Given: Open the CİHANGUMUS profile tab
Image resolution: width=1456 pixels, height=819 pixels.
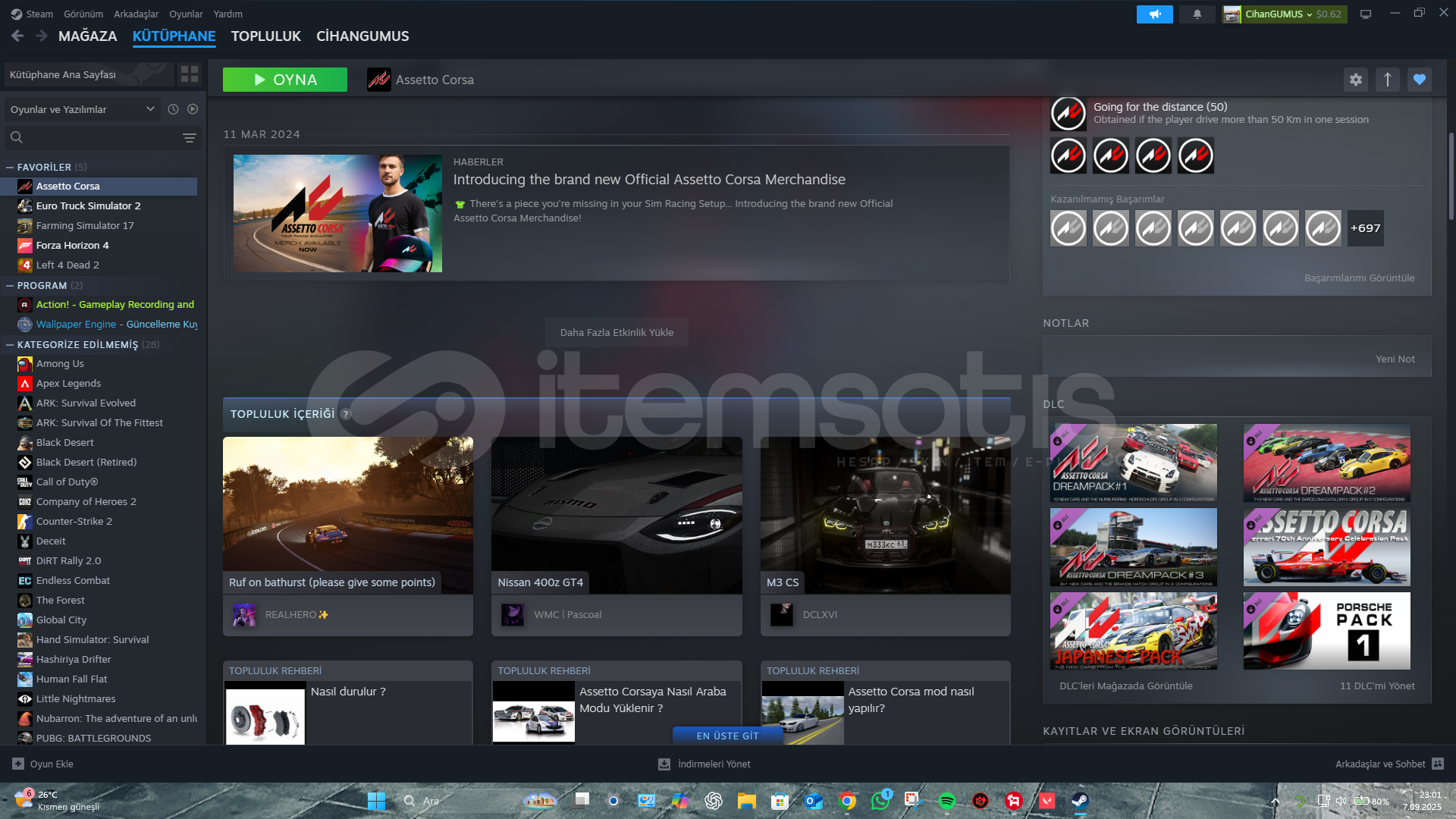Looking at the screenshot, I should click(362, 36).
